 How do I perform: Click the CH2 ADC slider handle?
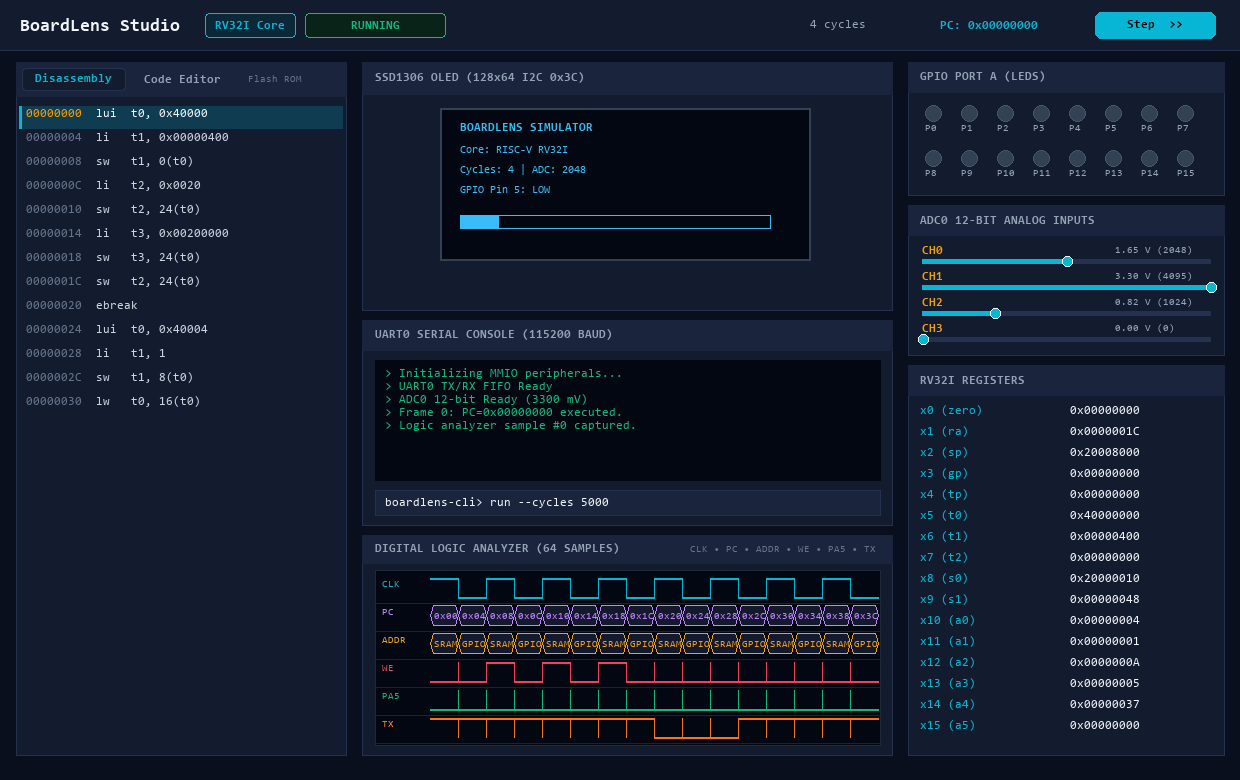point(995,313)
